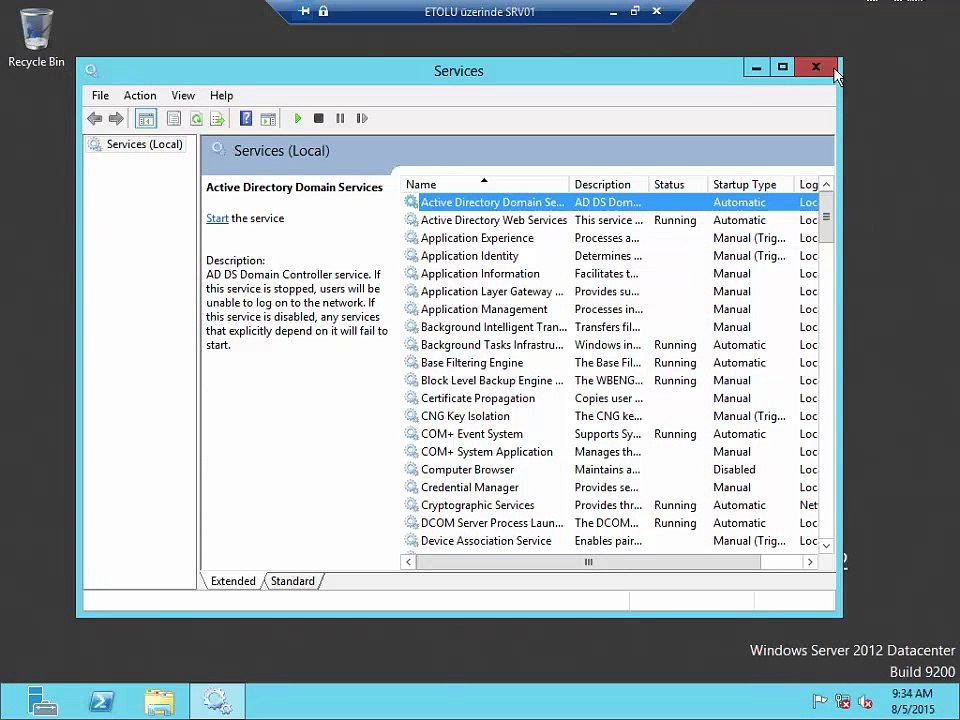Screen dimensions: 960x720
Task: Select the Application Information service
Action: [x=610, y=273]
